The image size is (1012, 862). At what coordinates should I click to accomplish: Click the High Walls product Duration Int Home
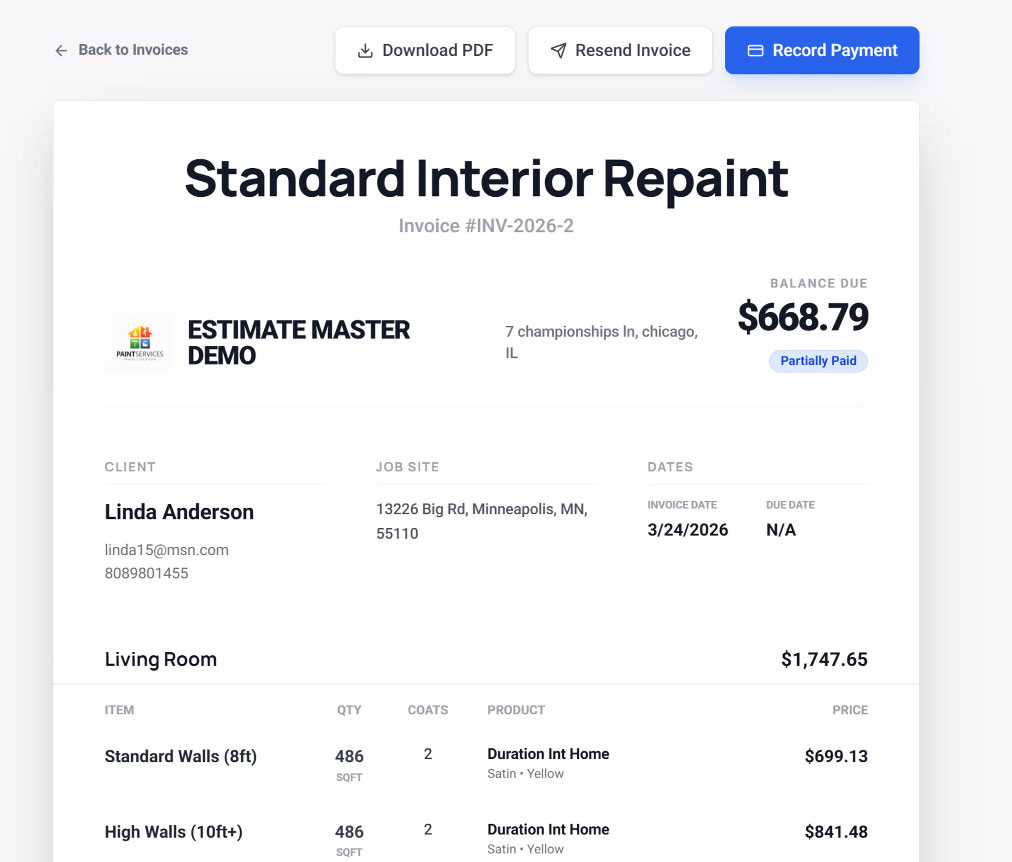point(548,829)
